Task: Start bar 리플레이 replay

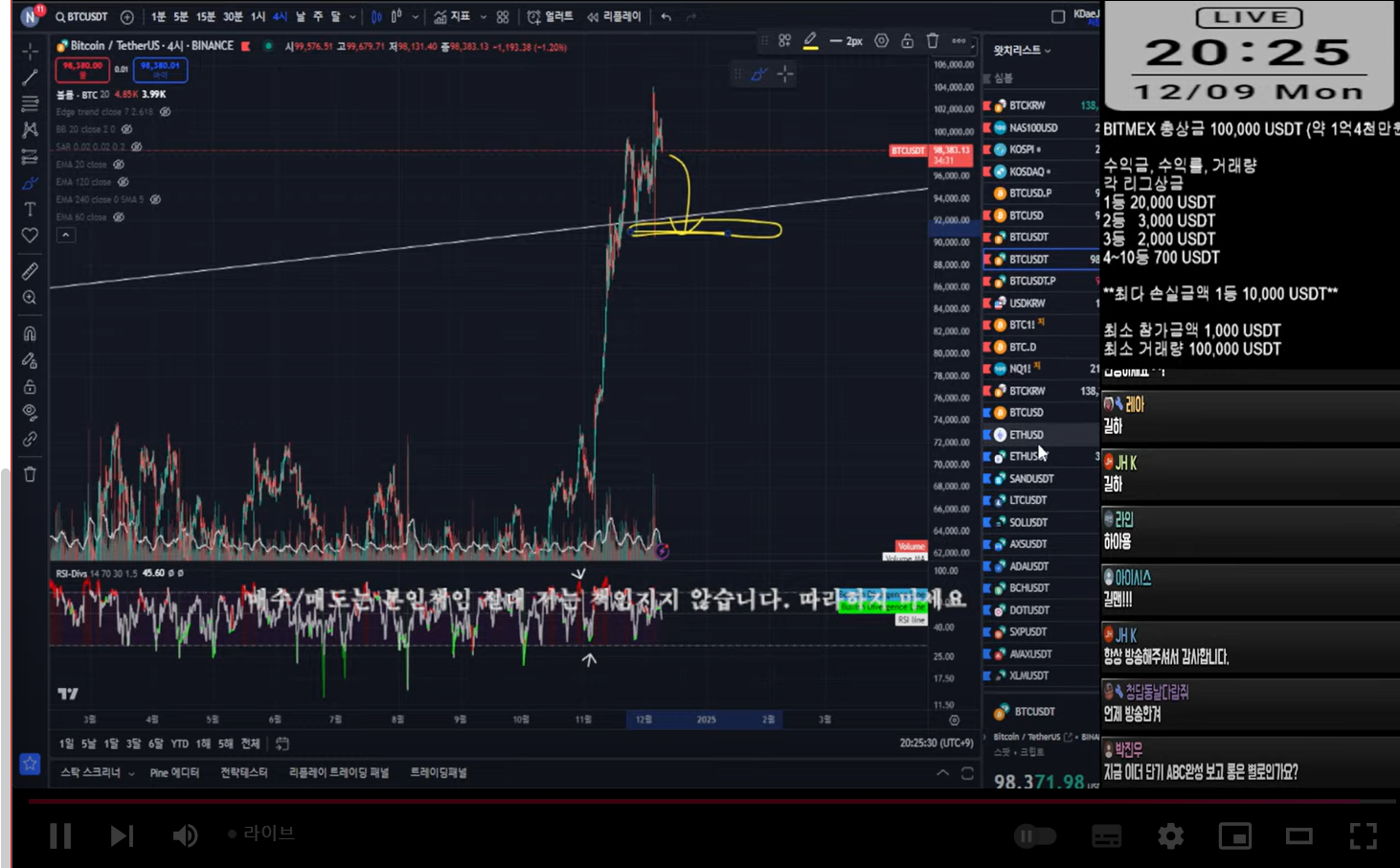Action: pos(614,16)
